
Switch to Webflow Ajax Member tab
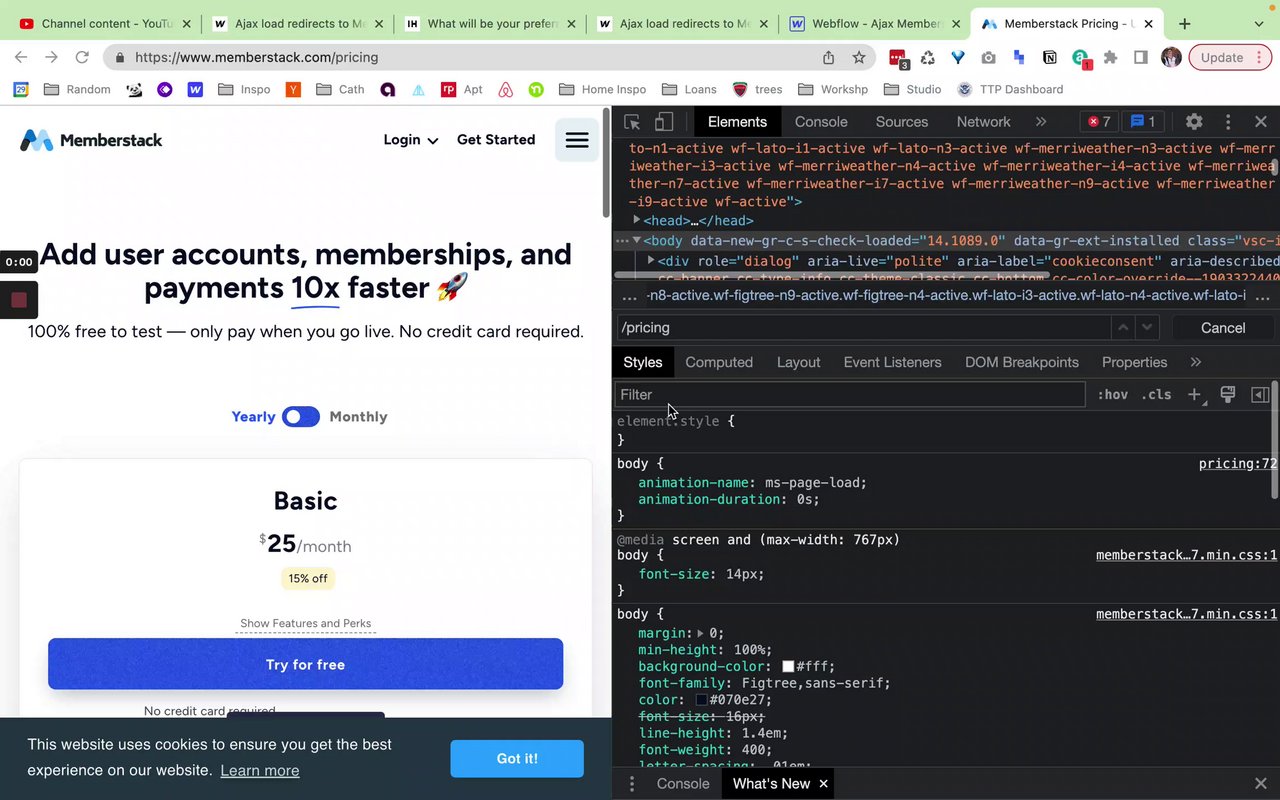pos(875,23)
